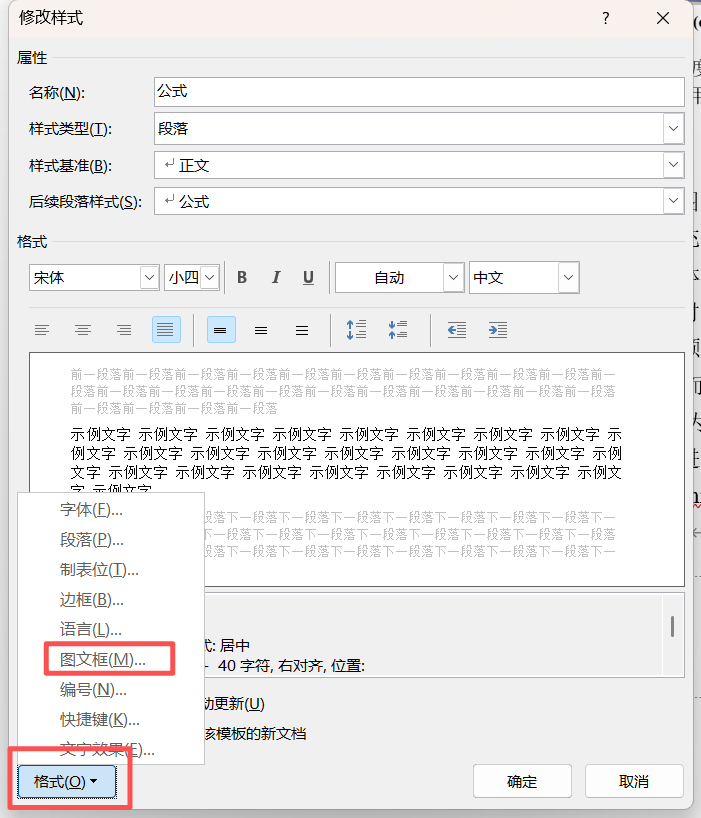This screenshot has height=818, width=701.
Task: Open language script dropdown showing 中文
Action: tap(569, 278)
